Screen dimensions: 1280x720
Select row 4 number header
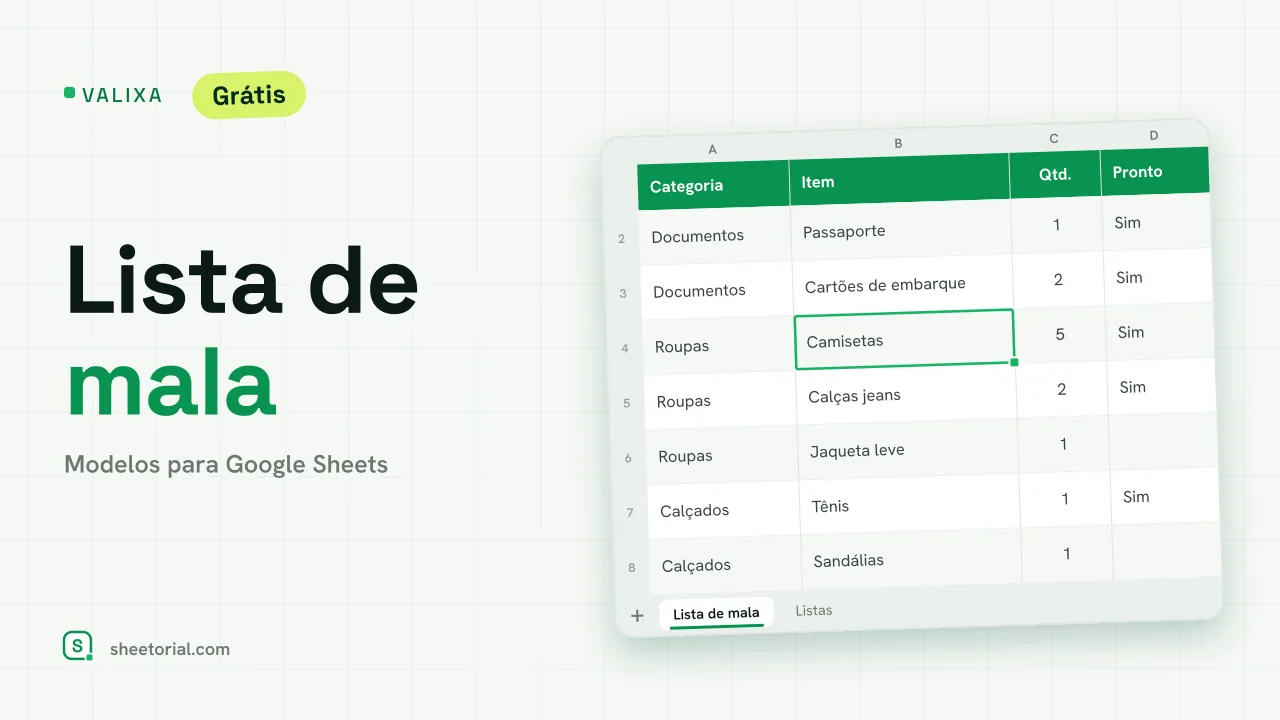(x=625, y=349)
